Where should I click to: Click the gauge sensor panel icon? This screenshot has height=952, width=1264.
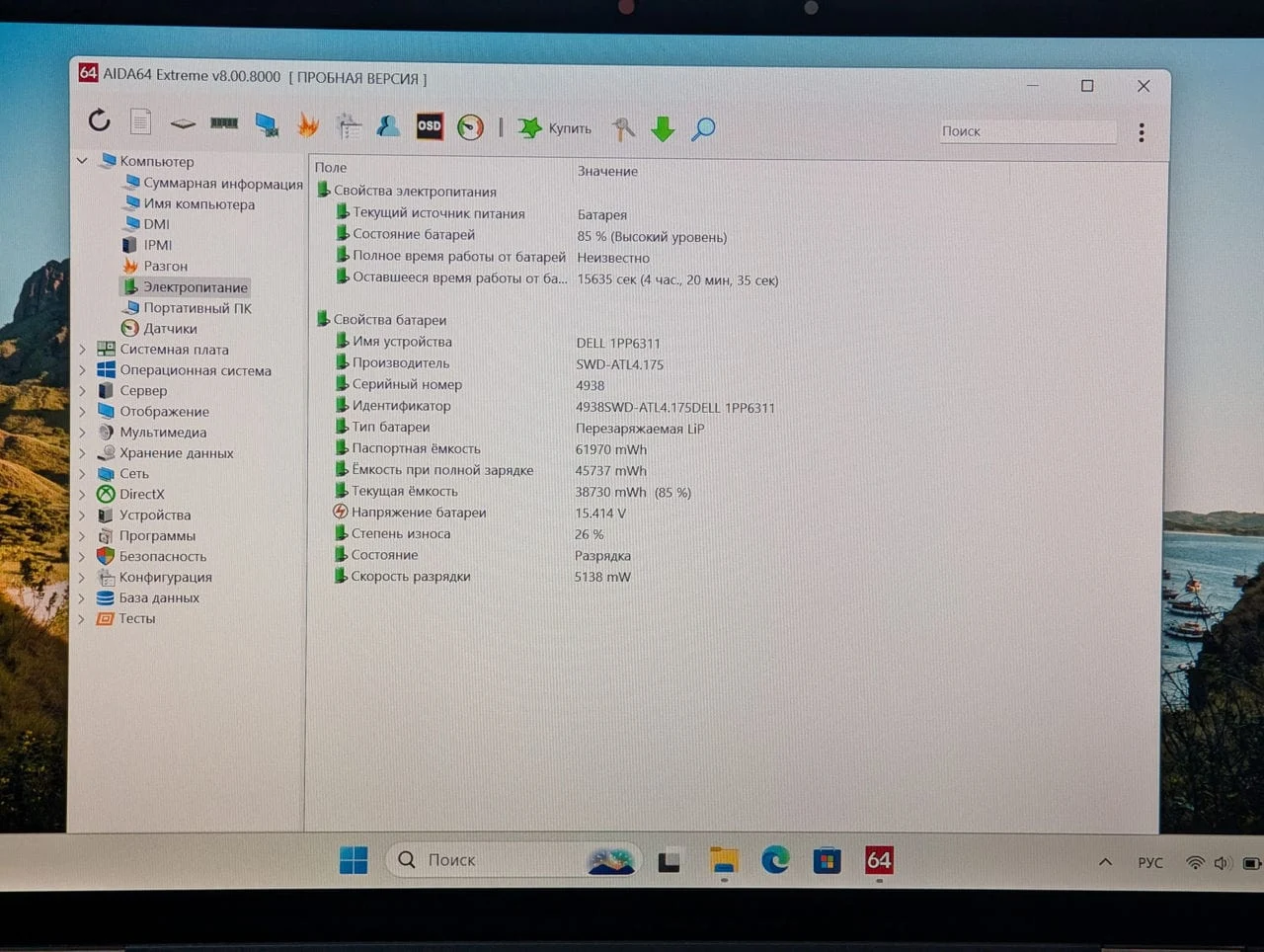[x=471, y=127]
